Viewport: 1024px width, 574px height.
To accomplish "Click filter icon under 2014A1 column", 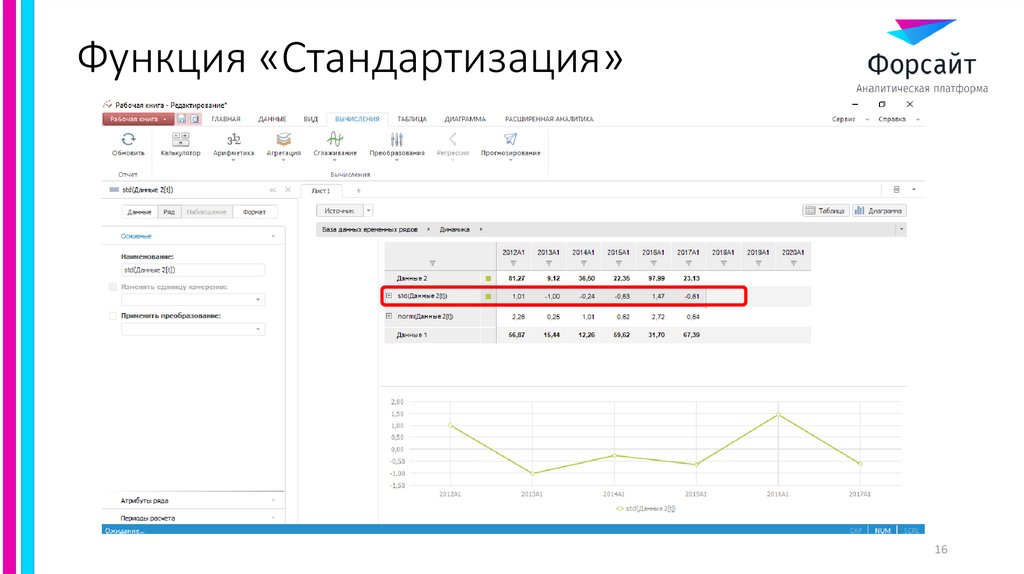I will (584, 263).
